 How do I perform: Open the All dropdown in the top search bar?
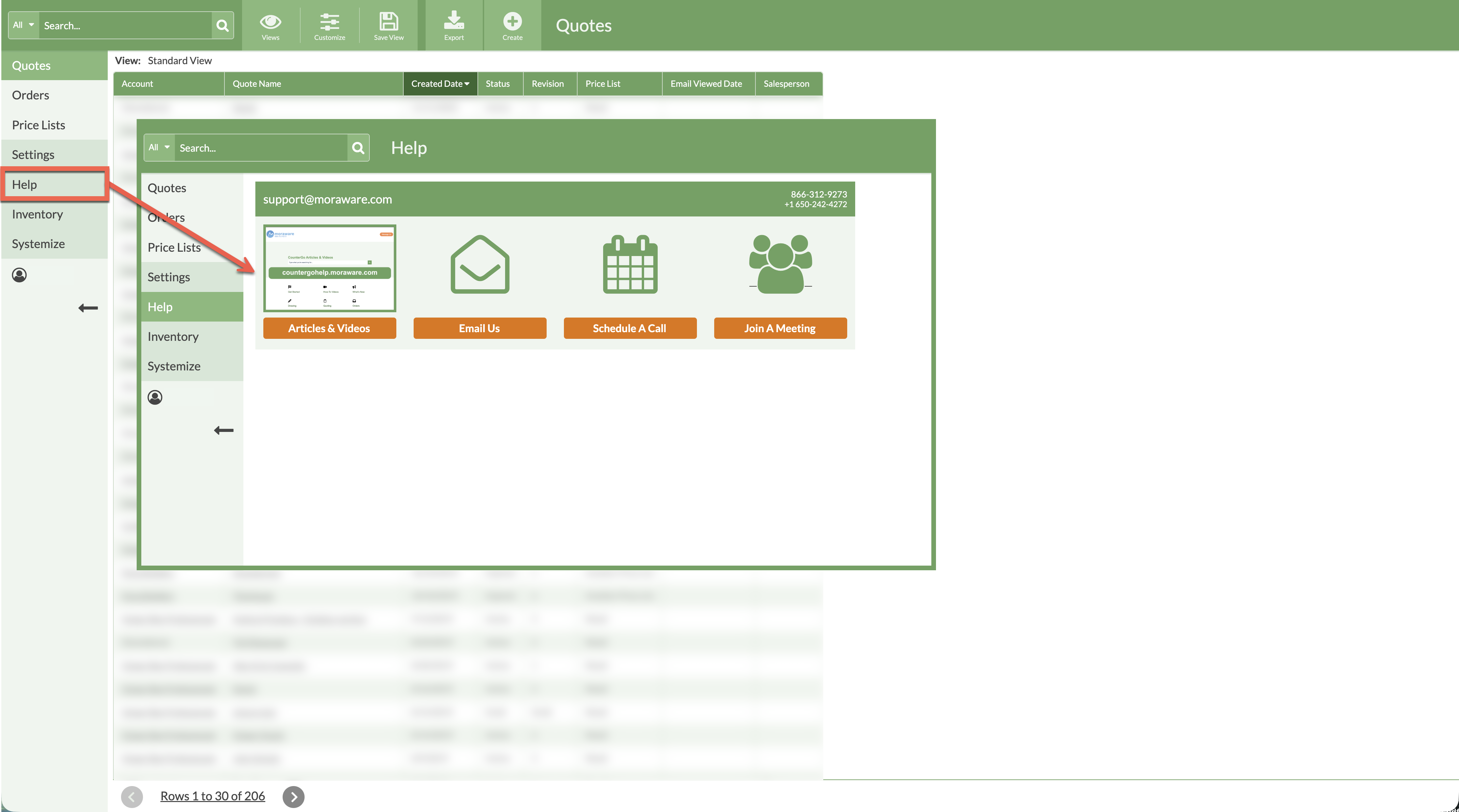[x=23, y=24]
